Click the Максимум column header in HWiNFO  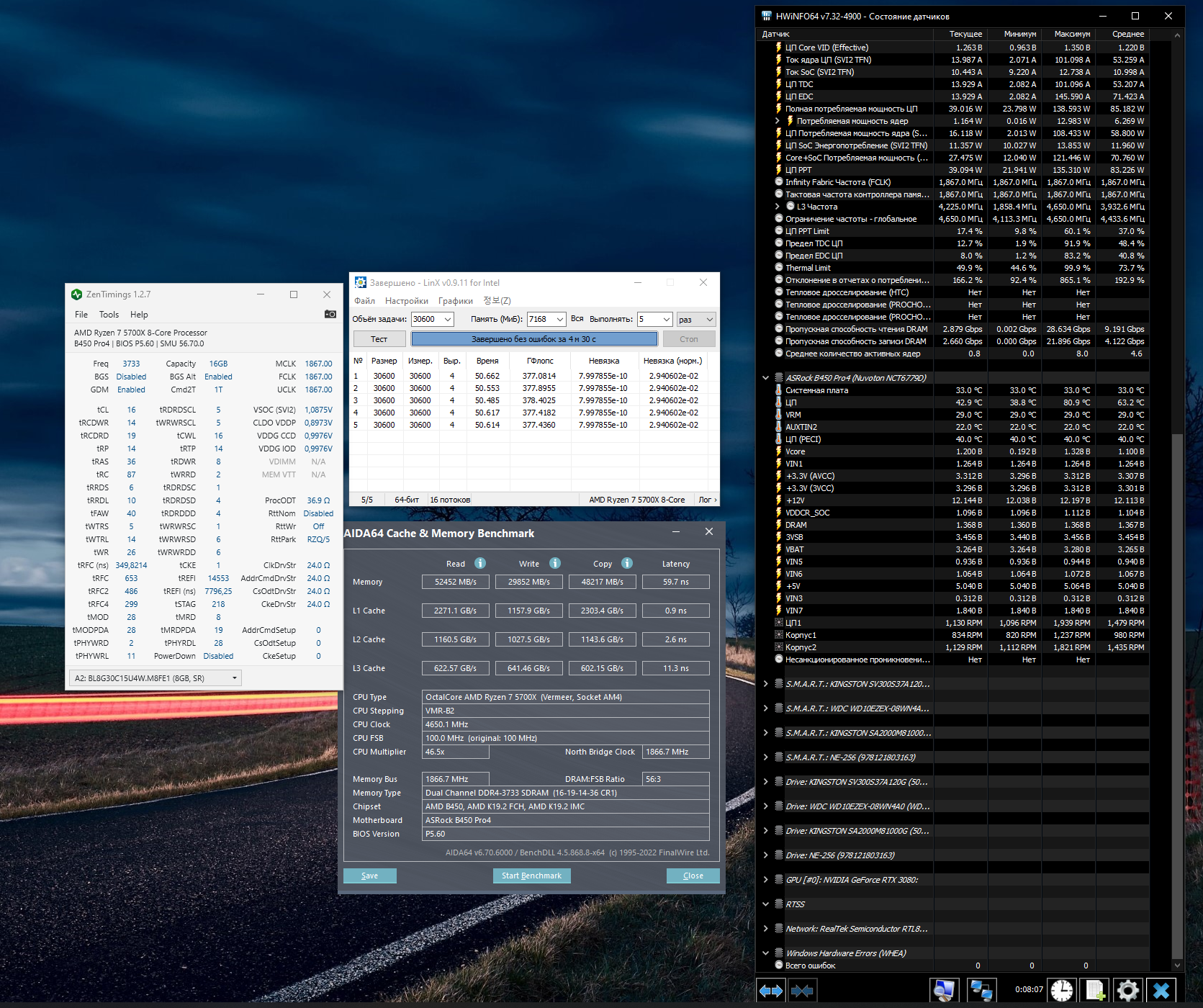[1072, 34]
